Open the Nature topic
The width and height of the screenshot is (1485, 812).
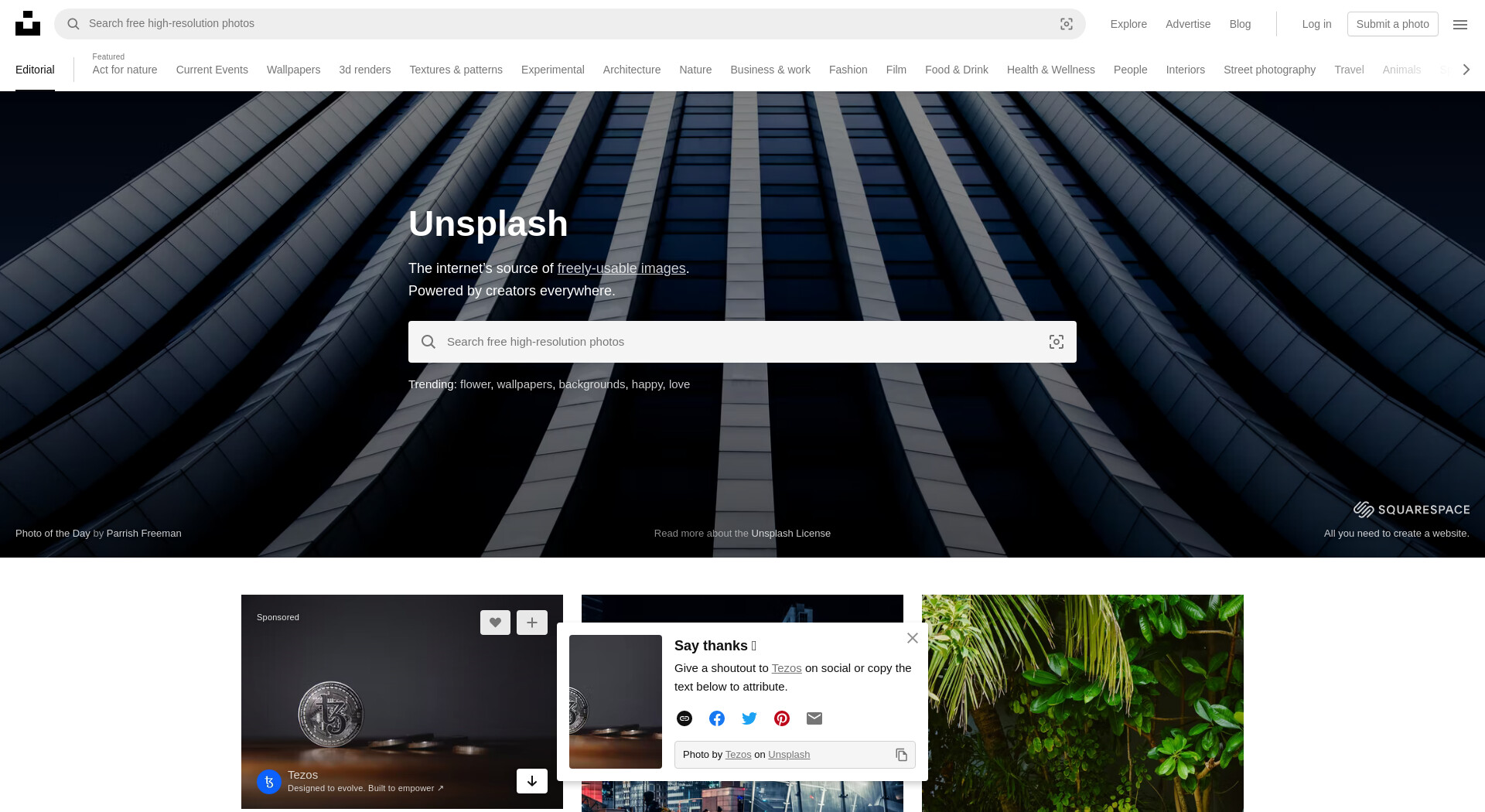pos(695,70)
